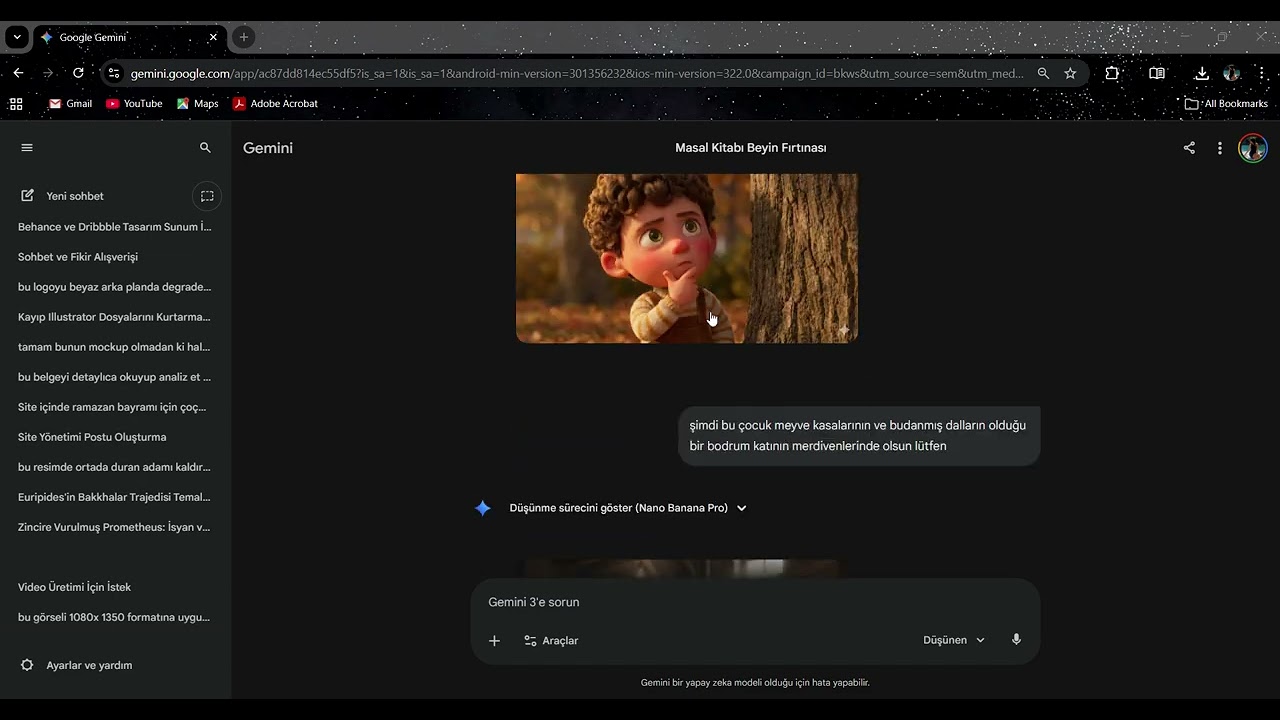
Task: Open chat 'Kayıp Illustrator Dosyalarını Kurtarma'
Action: (x=115, y=317)
